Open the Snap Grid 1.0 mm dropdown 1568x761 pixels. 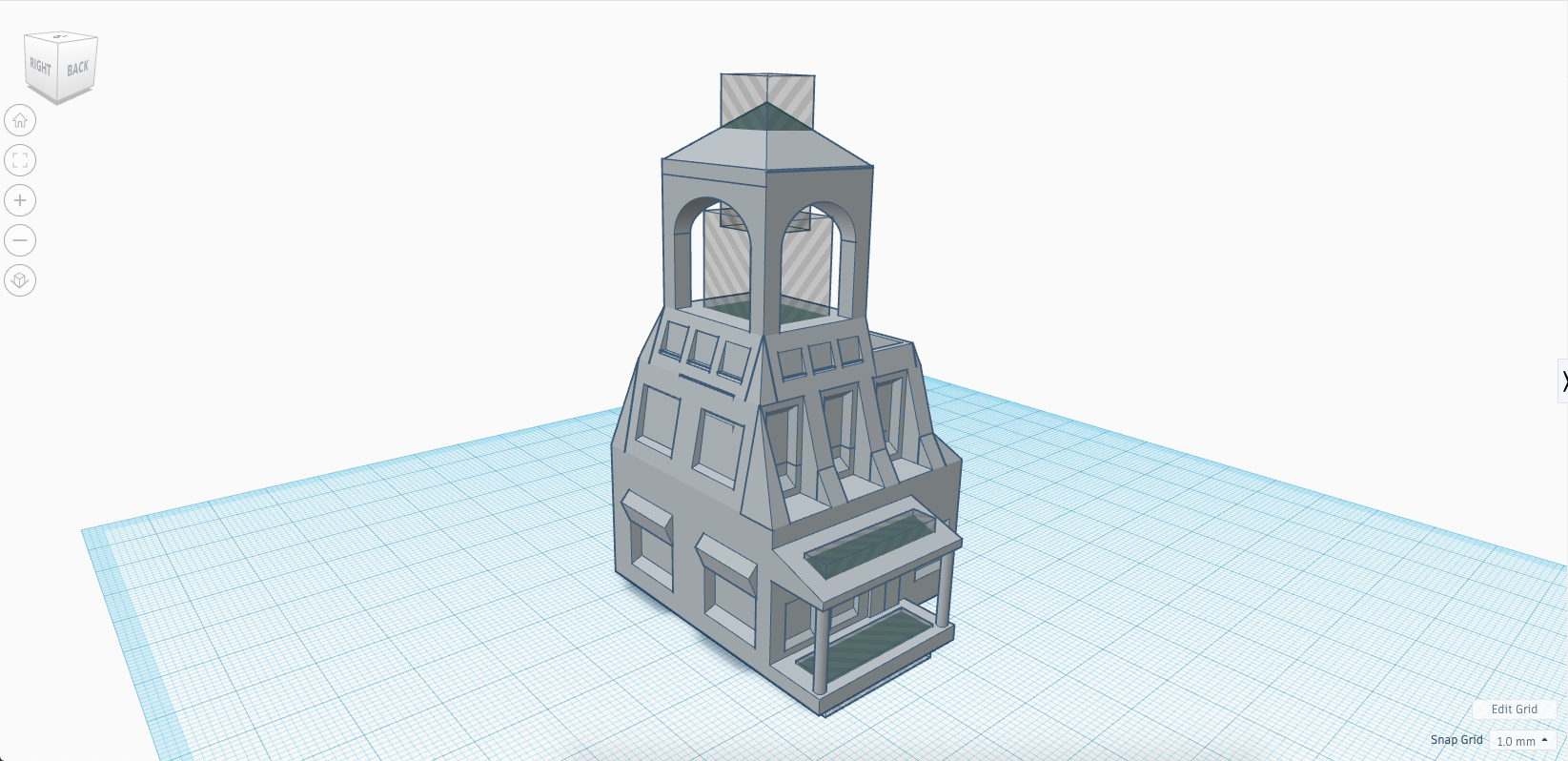(x=1521, y=741)
